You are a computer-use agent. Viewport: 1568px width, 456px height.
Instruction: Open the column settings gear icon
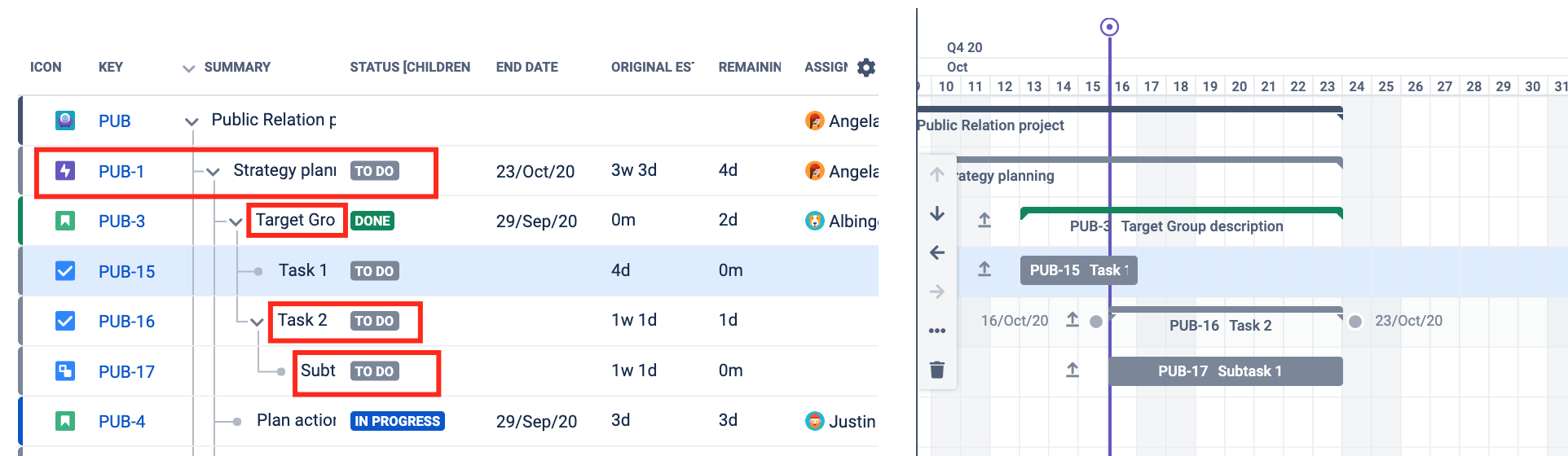tap(866, 68)
